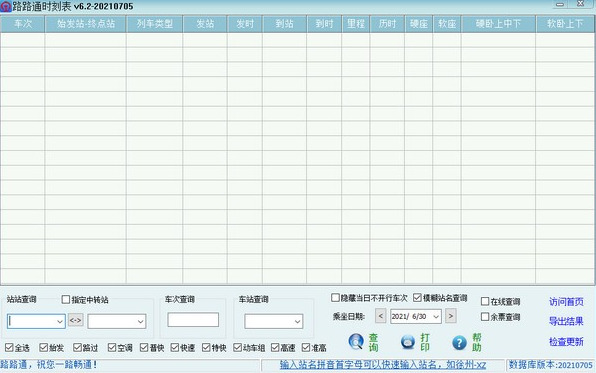This screenshot has height=373, width=596.
Task: Toggle the 特快 checkbox
Action: coord(206,347)
